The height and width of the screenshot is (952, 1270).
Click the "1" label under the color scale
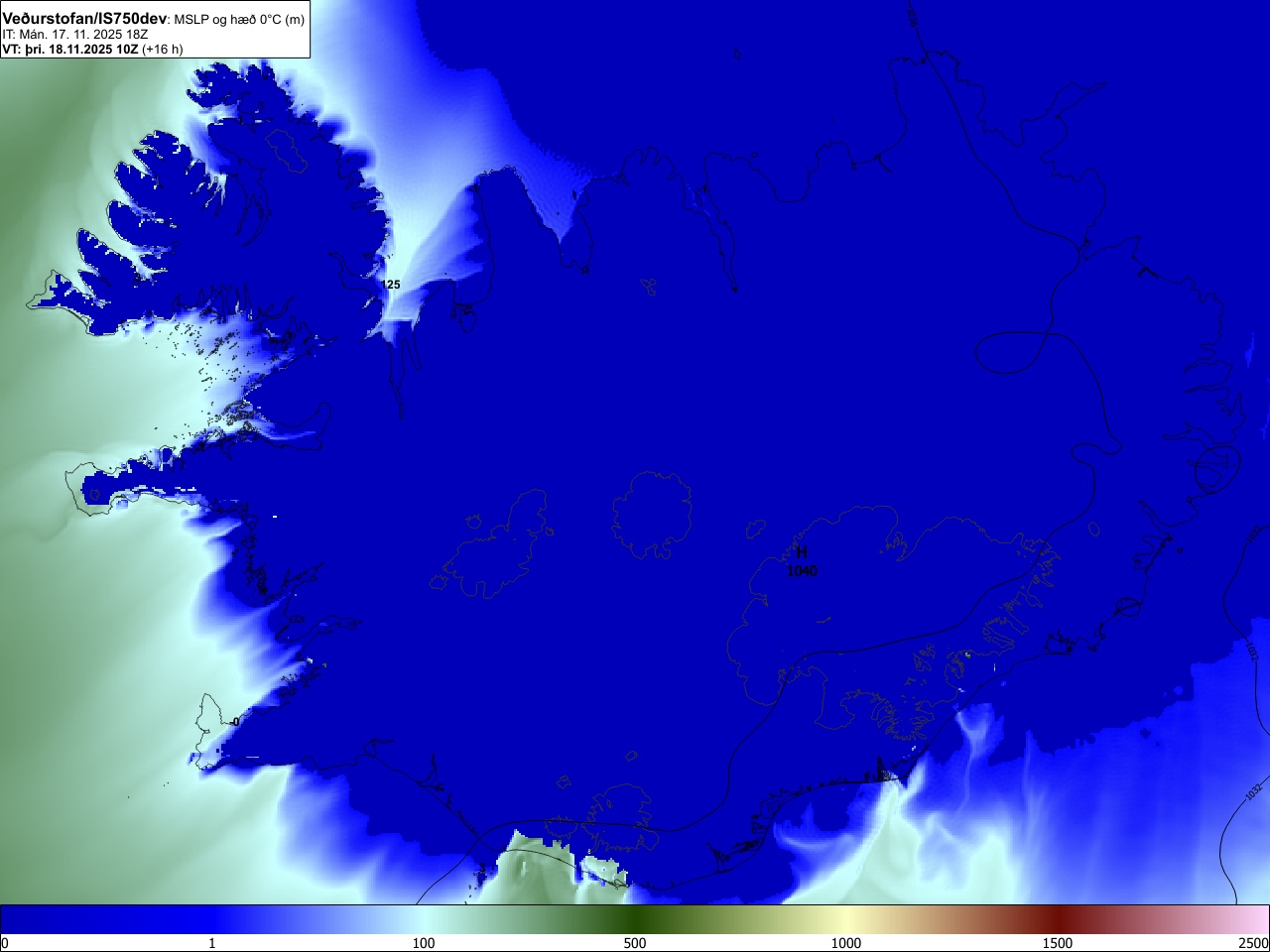click(x=211, y=943)
